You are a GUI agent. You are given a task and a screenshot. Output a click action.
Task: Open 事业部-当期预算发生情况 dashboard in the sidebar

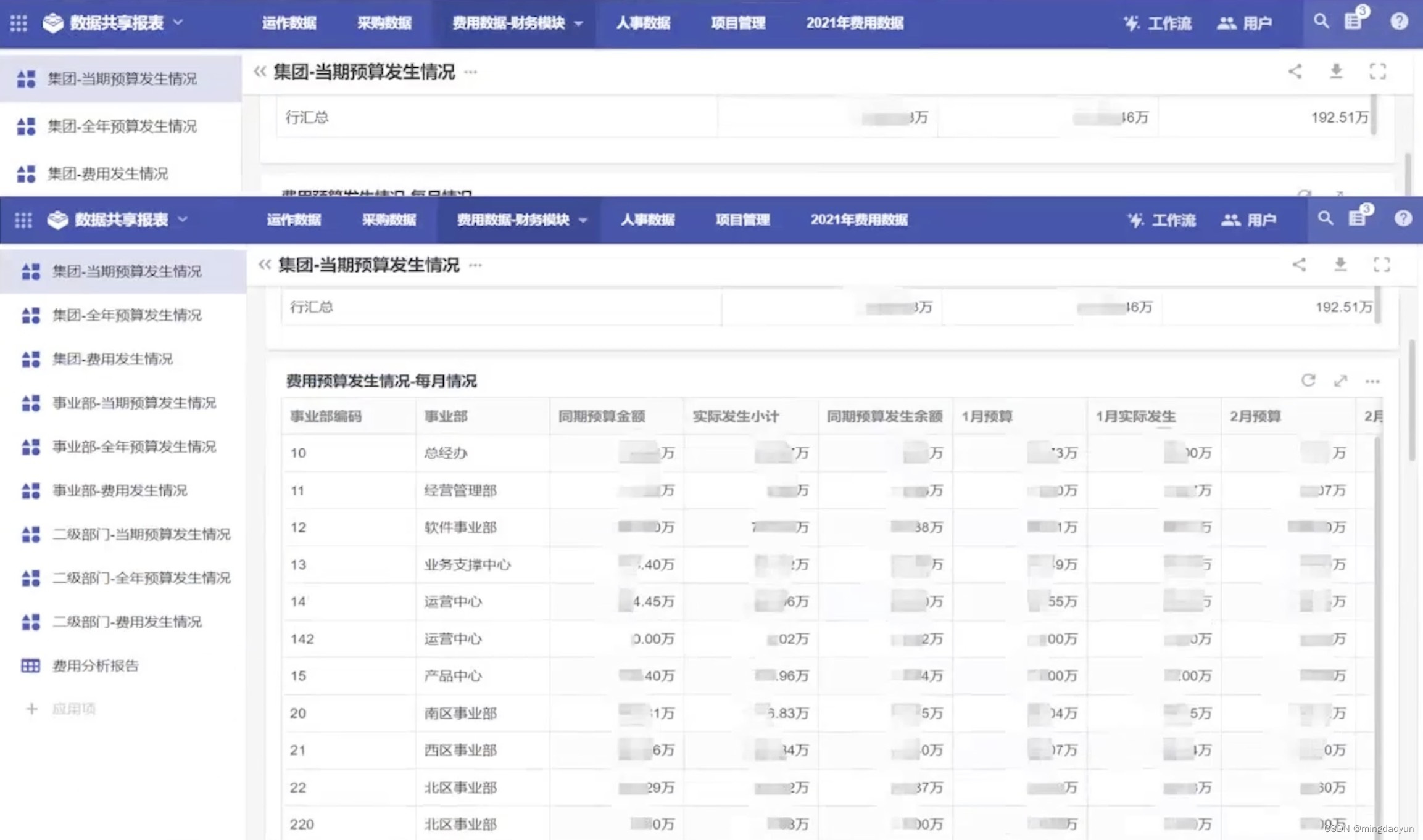coord(133,403)
